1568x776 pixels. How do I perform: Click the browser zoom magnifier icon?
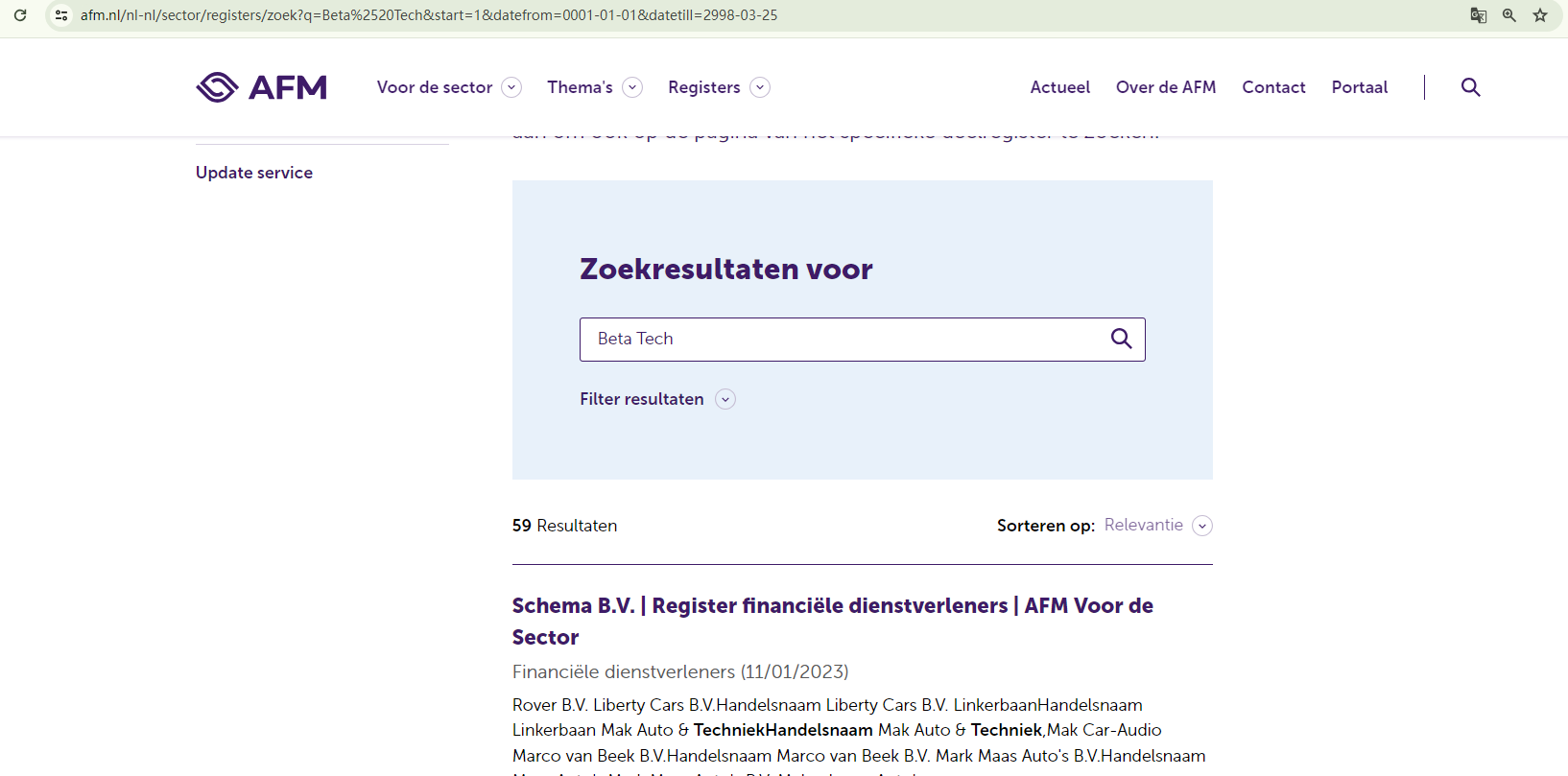1509,15
